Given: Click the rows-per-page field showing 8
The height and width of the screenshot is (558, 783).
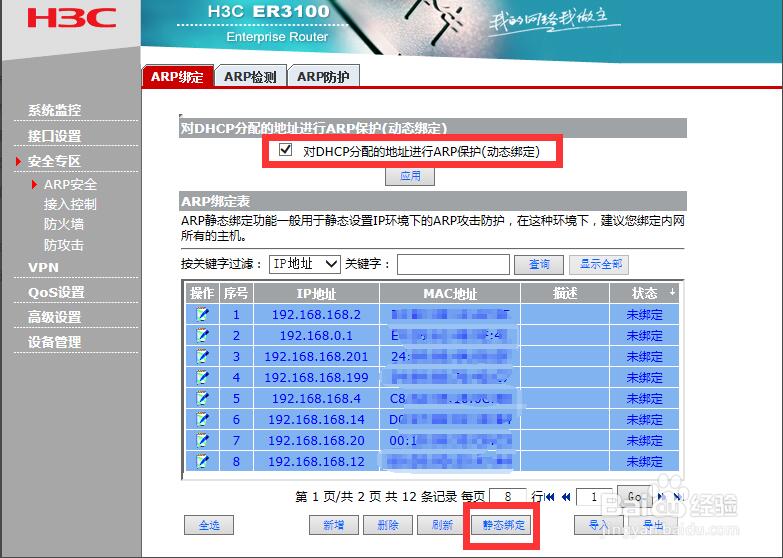Looking at the screenshot, I should 508,497.
